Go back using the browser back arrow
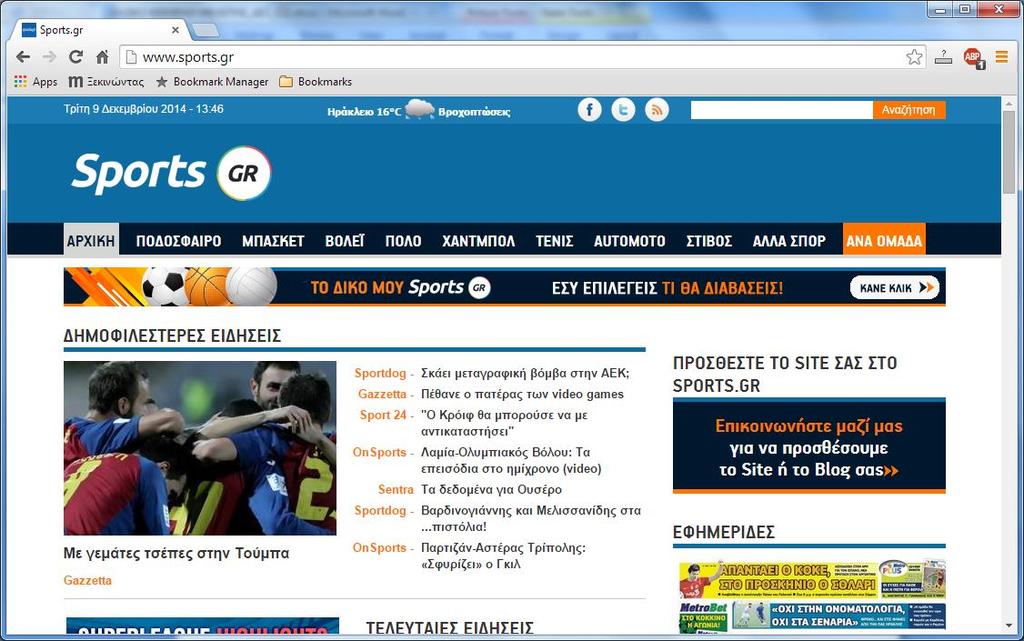This screenshot has height=641, width=1024. pyautogui.click(x=24, y=57)
